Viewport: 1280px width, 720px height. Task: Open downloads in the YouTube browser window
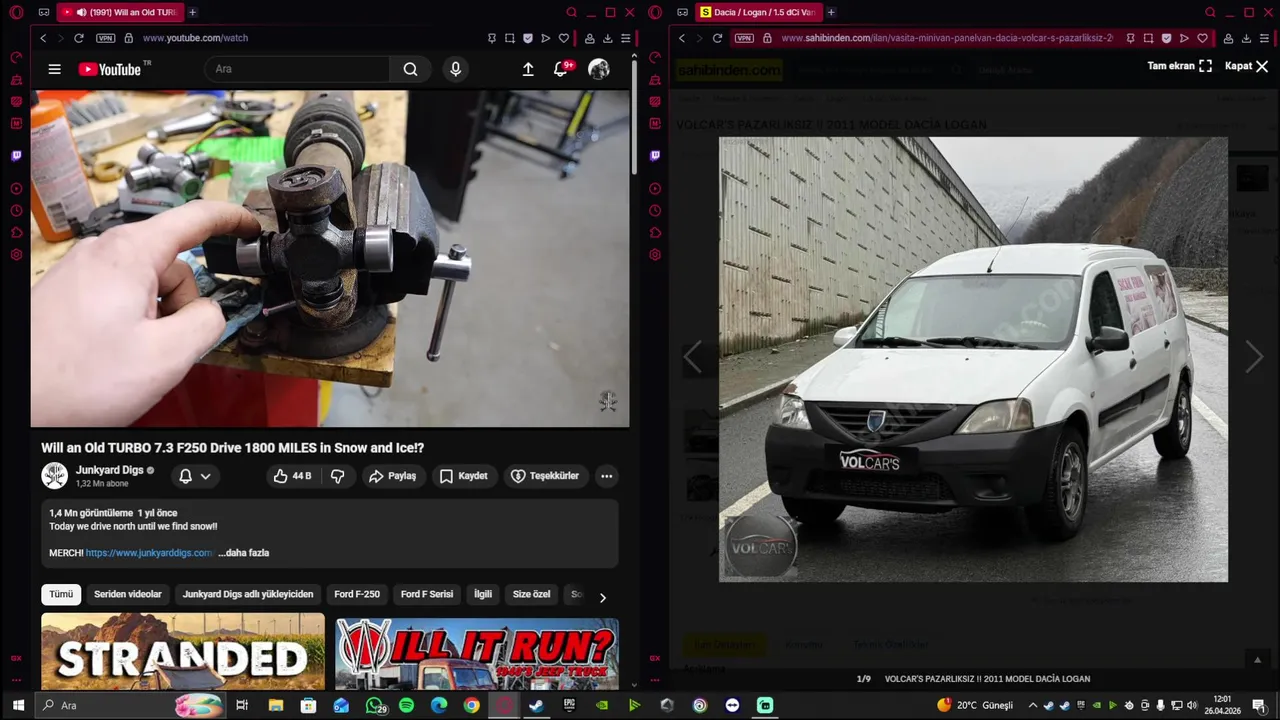coord(607,38)
